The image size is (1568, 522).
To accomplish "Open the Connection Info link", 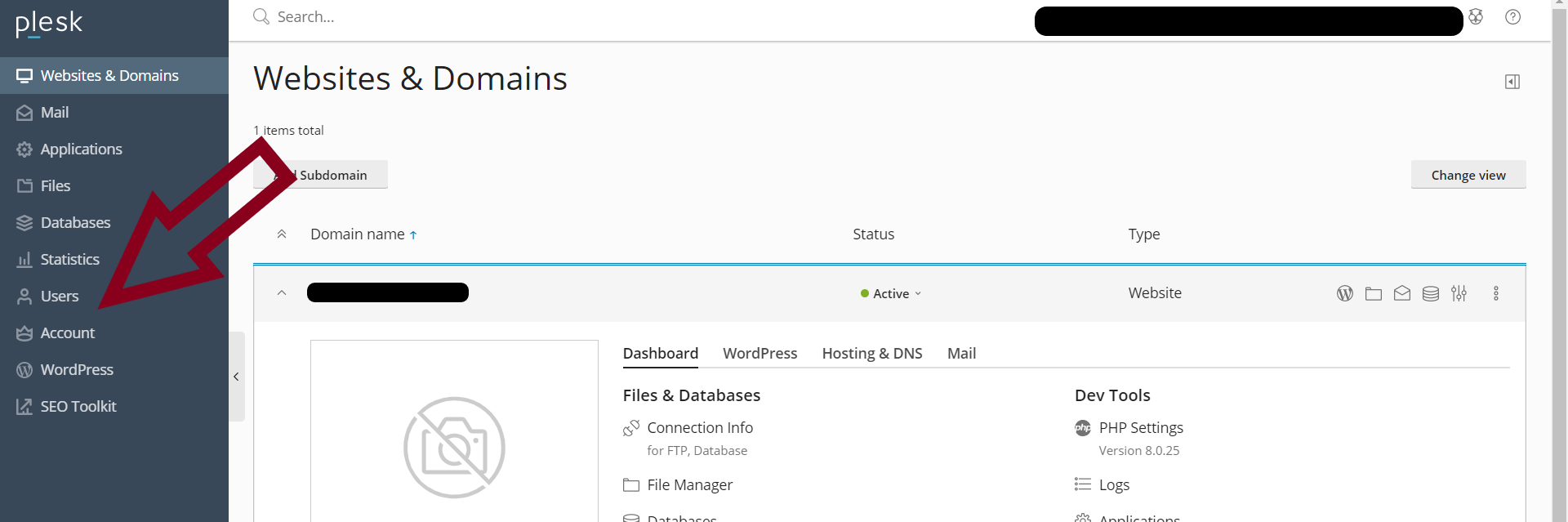I will coord(700,427).
